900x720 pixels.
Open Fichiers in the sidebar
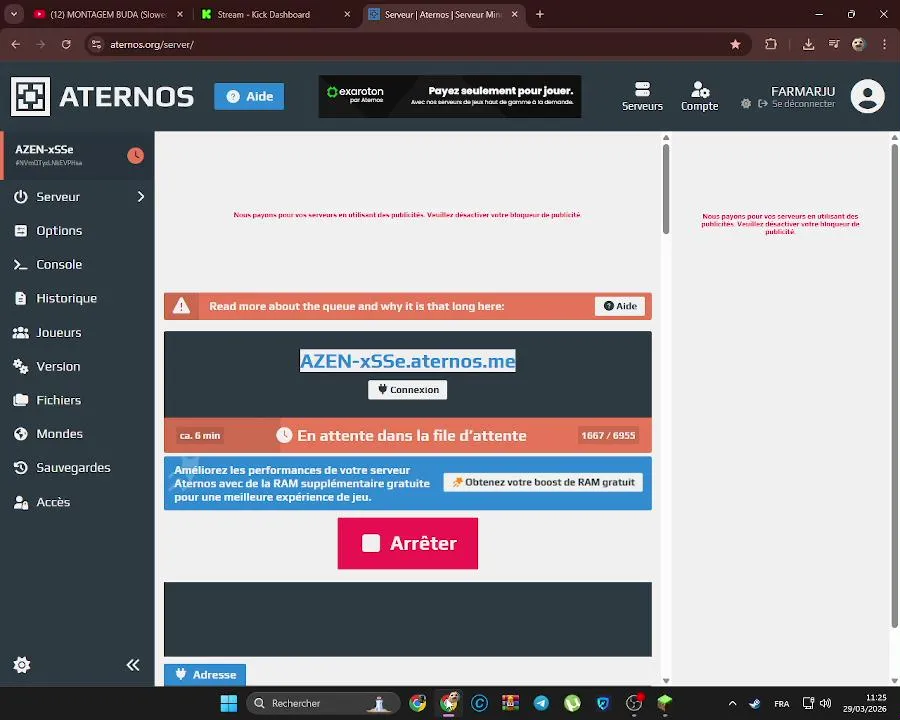coord(59,400)
